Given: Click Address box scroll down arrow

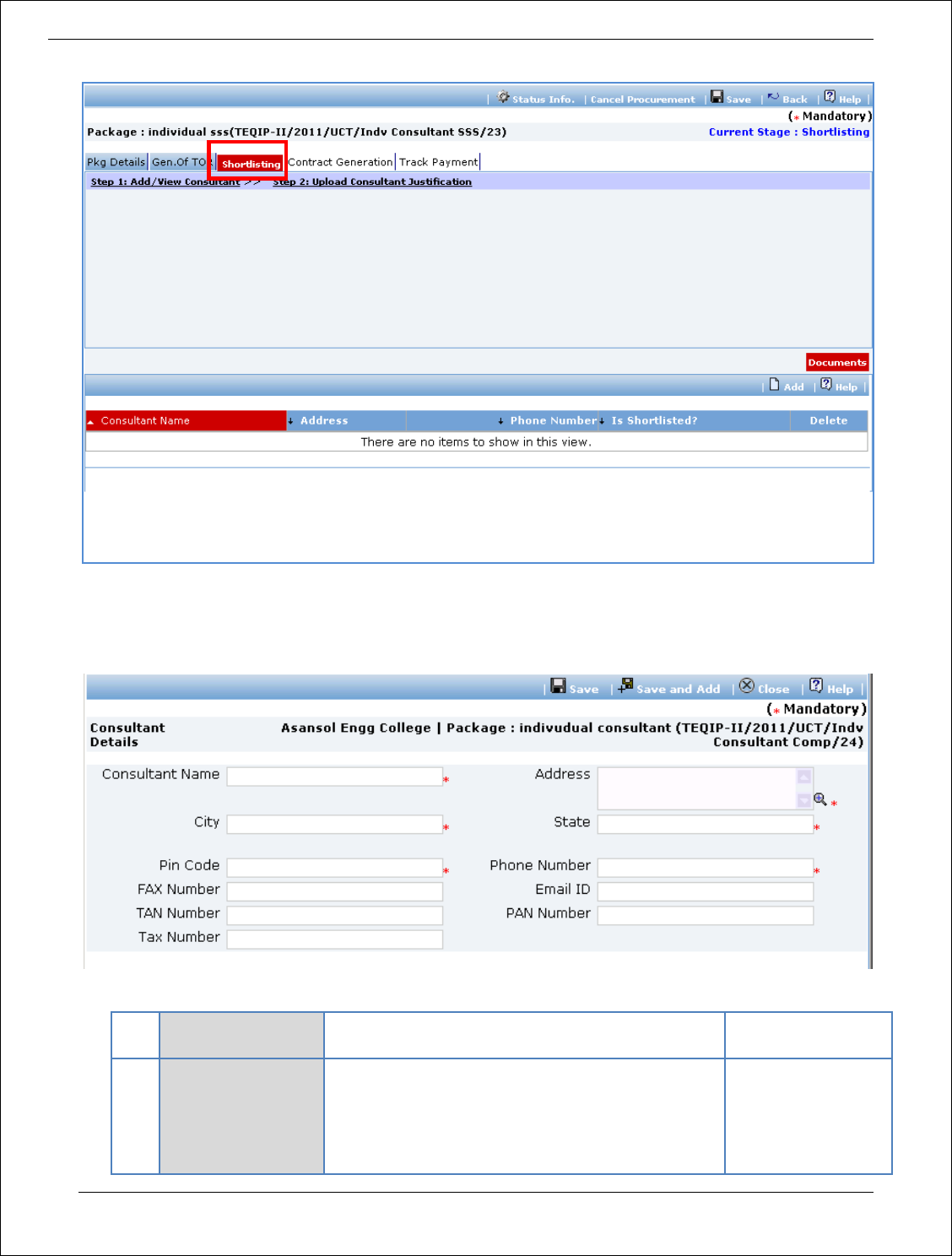Looking at the screenshot, I should 804,800.
